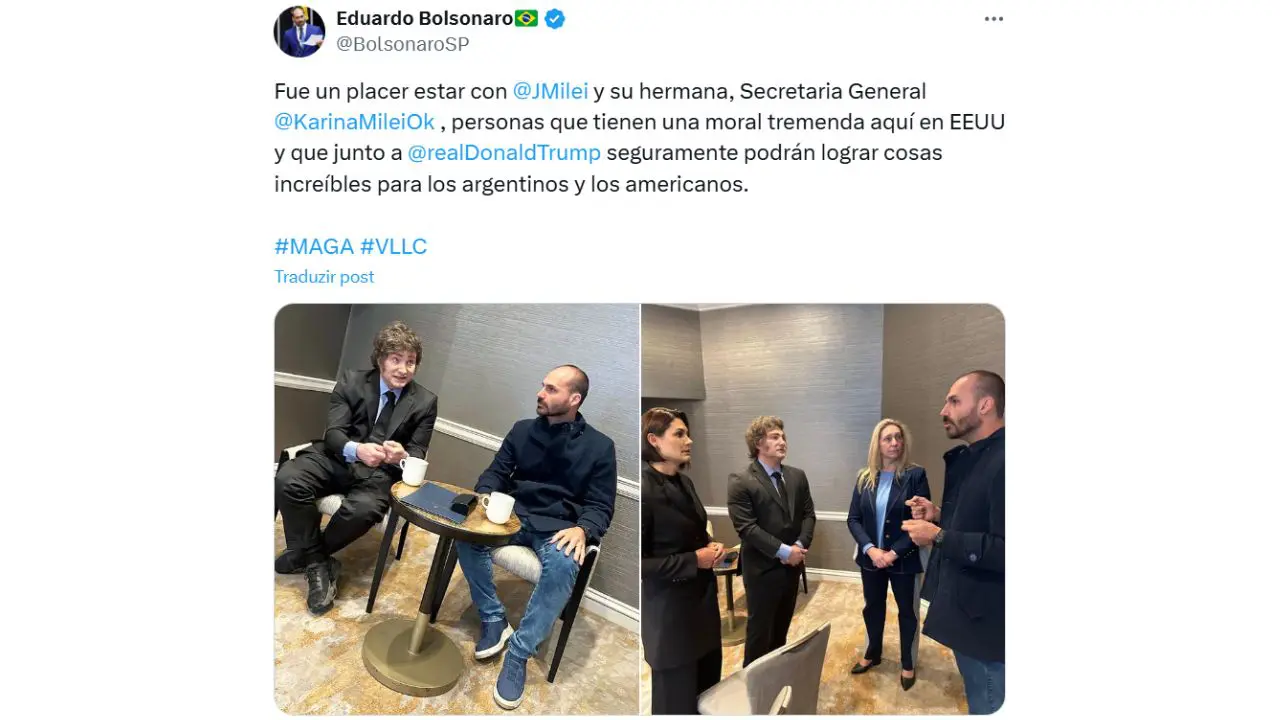
Task: Select the #MAGA hashtag
Action: coord(314,247)
